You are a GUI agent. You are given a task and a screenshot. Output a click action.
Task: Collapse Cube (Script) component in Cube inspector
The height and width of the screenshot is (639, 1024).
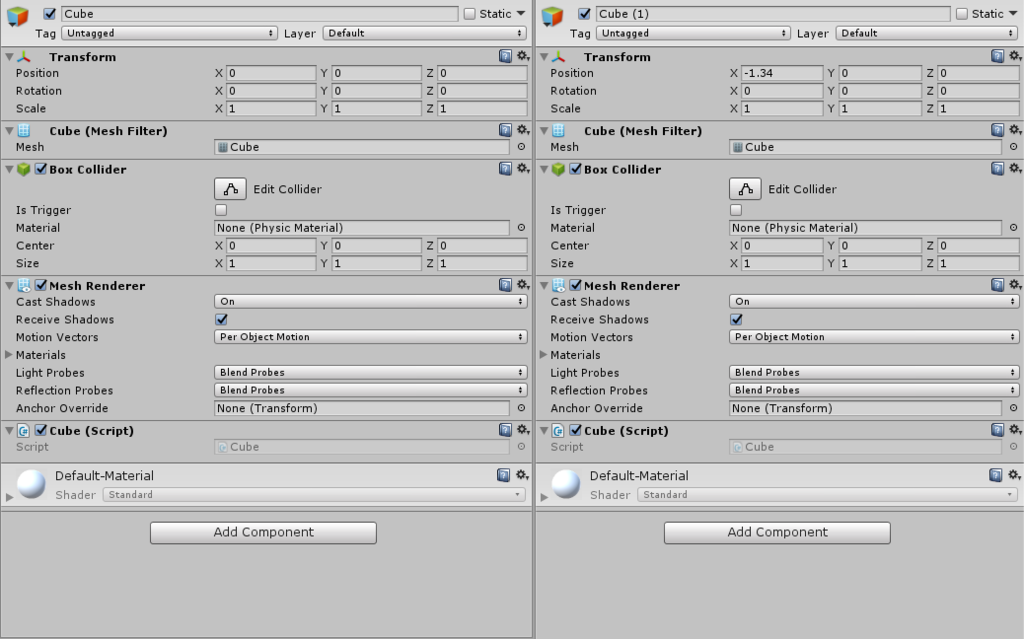pos(9,431)
